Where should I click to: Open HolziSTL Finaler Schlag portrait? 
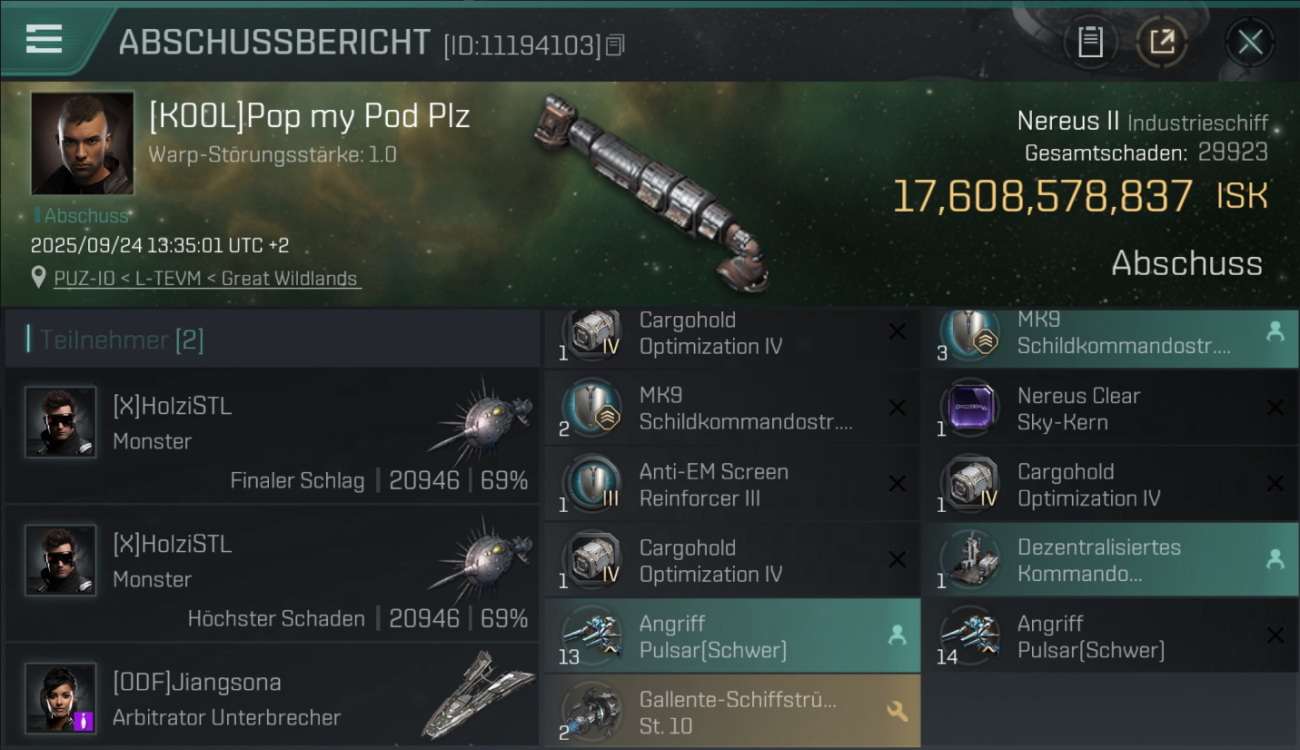(61, 422)
